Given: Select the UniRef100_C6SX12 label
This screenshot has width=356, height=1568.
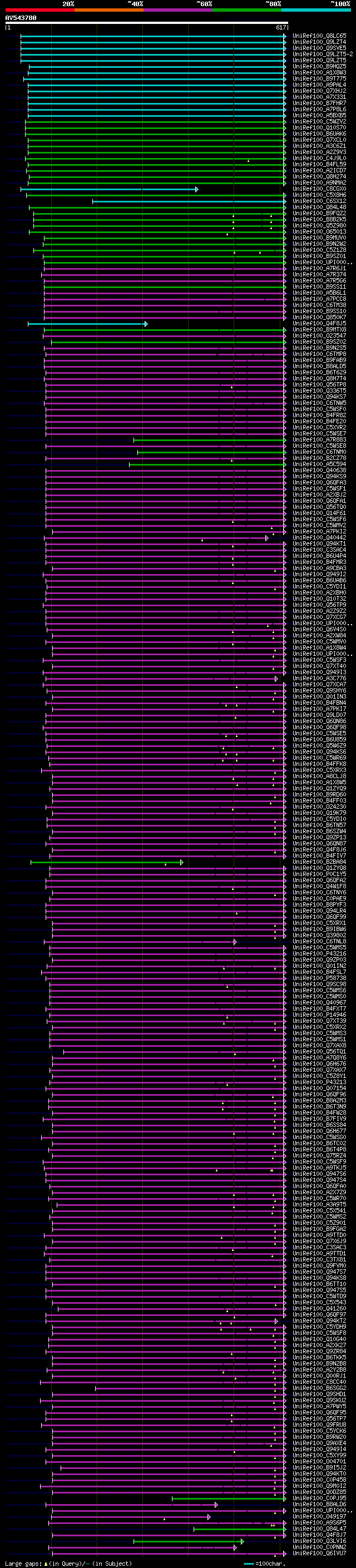Looking at the screenshot, I should coord(319,201).
